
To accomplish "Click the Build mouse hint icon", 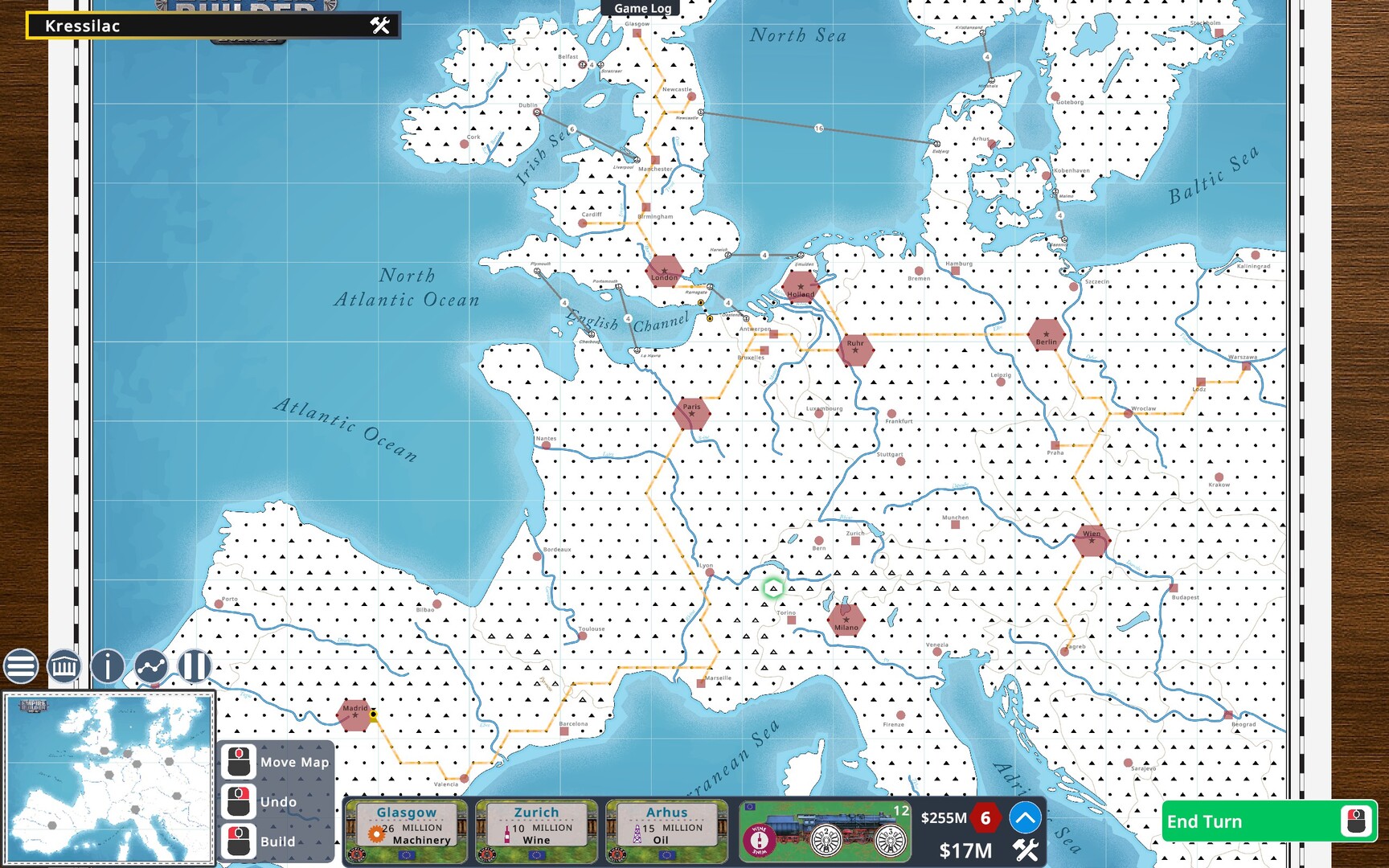I will click(x=238, y=842).
